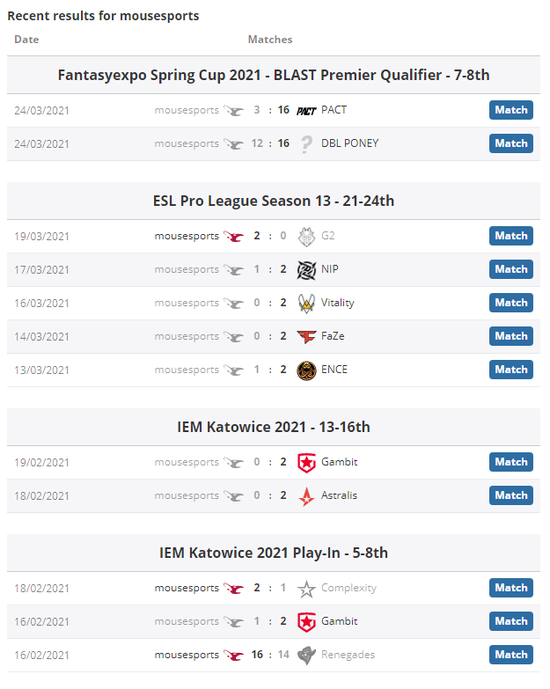Click the DBL PONEY question mark logo

(x=306, y=144)
